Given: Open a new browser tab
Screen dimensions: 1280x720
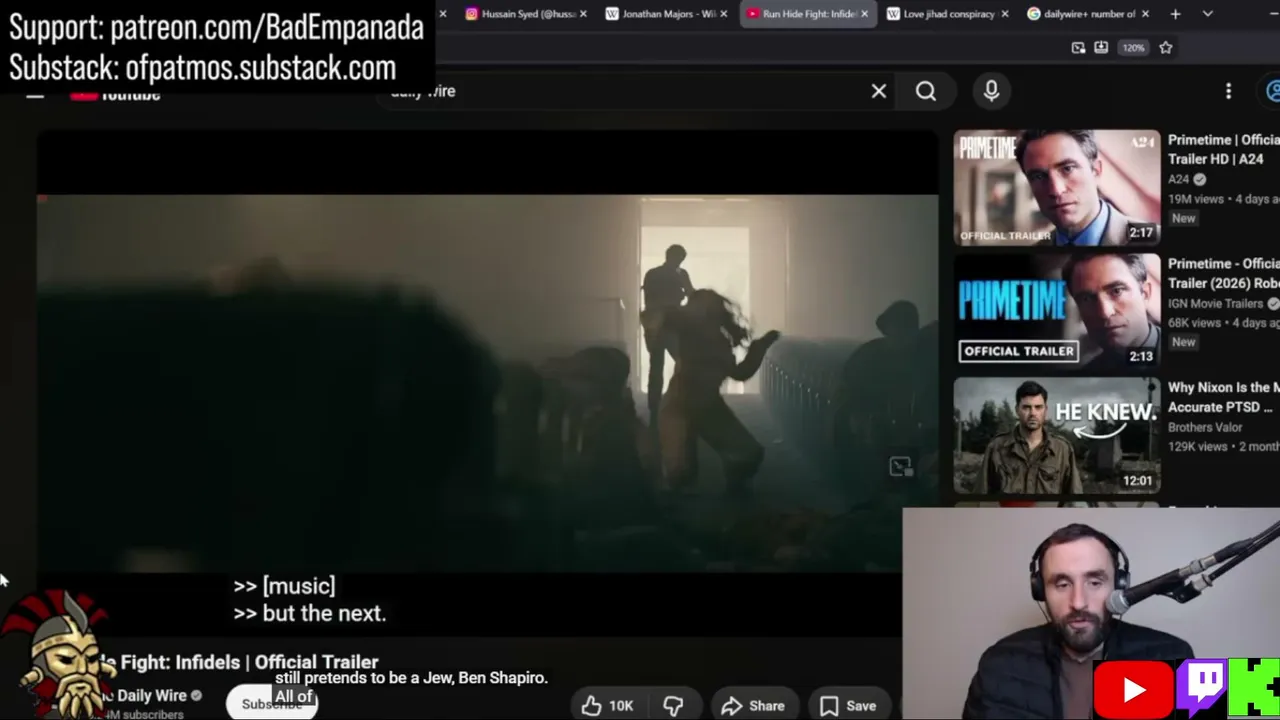Looking at the screenshot, I should tap(1176, 14).
